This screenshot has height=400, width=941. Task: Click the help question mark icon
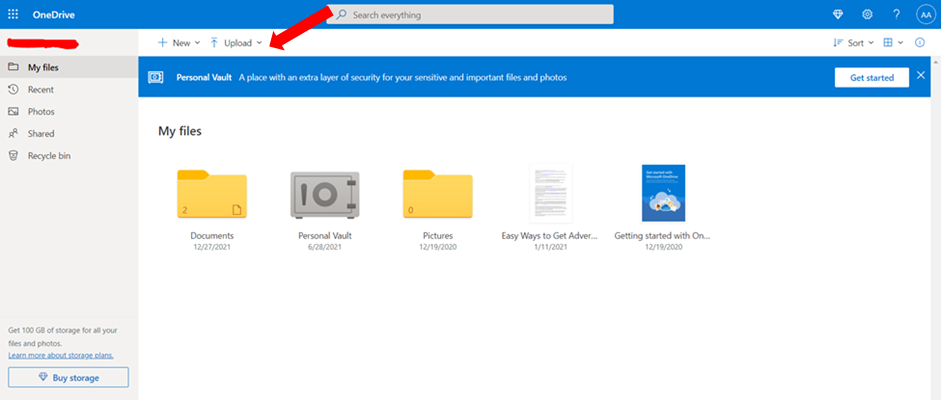[x=896, y=15]
